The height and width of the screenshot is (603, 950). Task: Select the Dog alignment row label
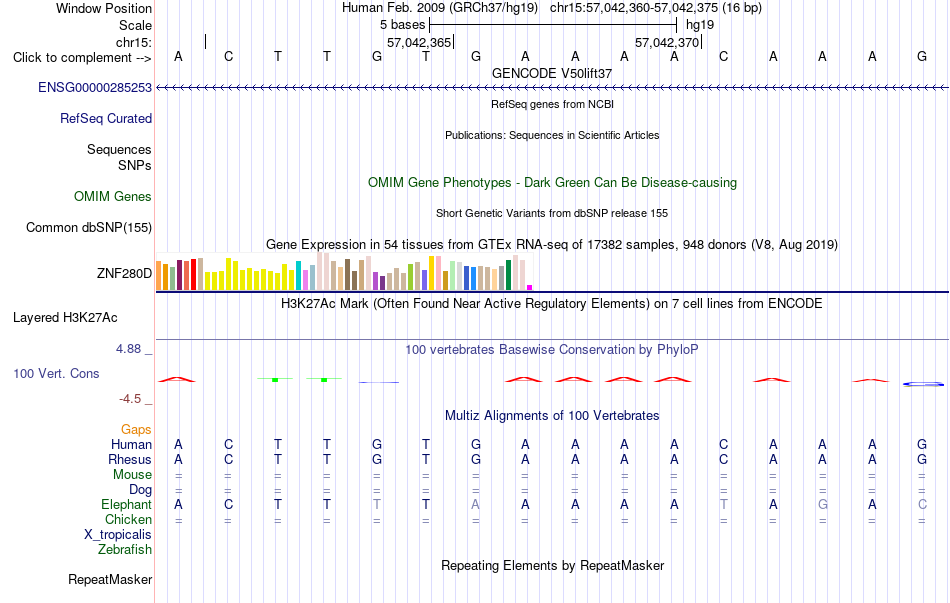point(140,489)
